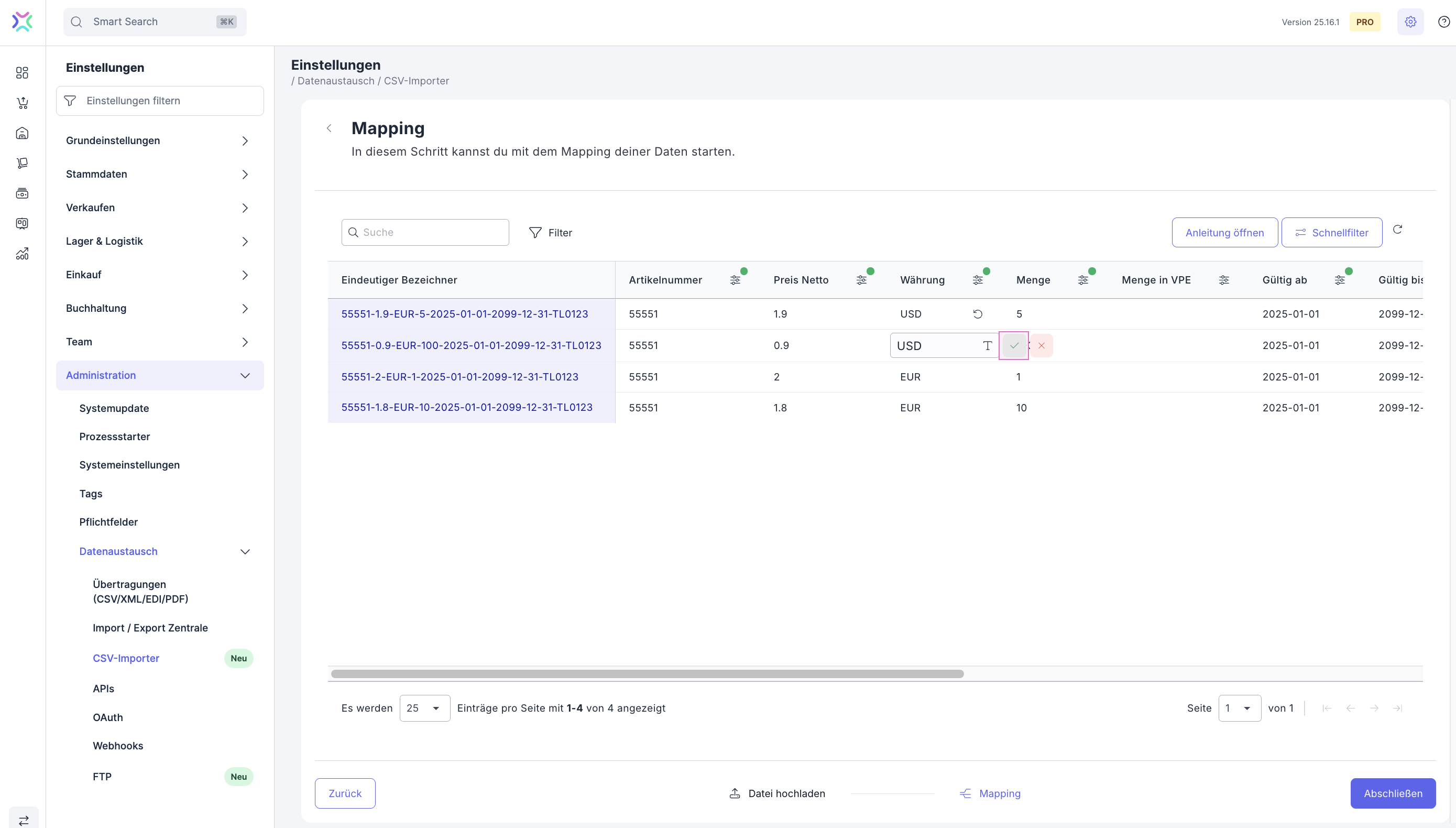Open the Schnellfilter panel
The width and height of the screenshot is (1456, 828).
tap(1331, 233)
